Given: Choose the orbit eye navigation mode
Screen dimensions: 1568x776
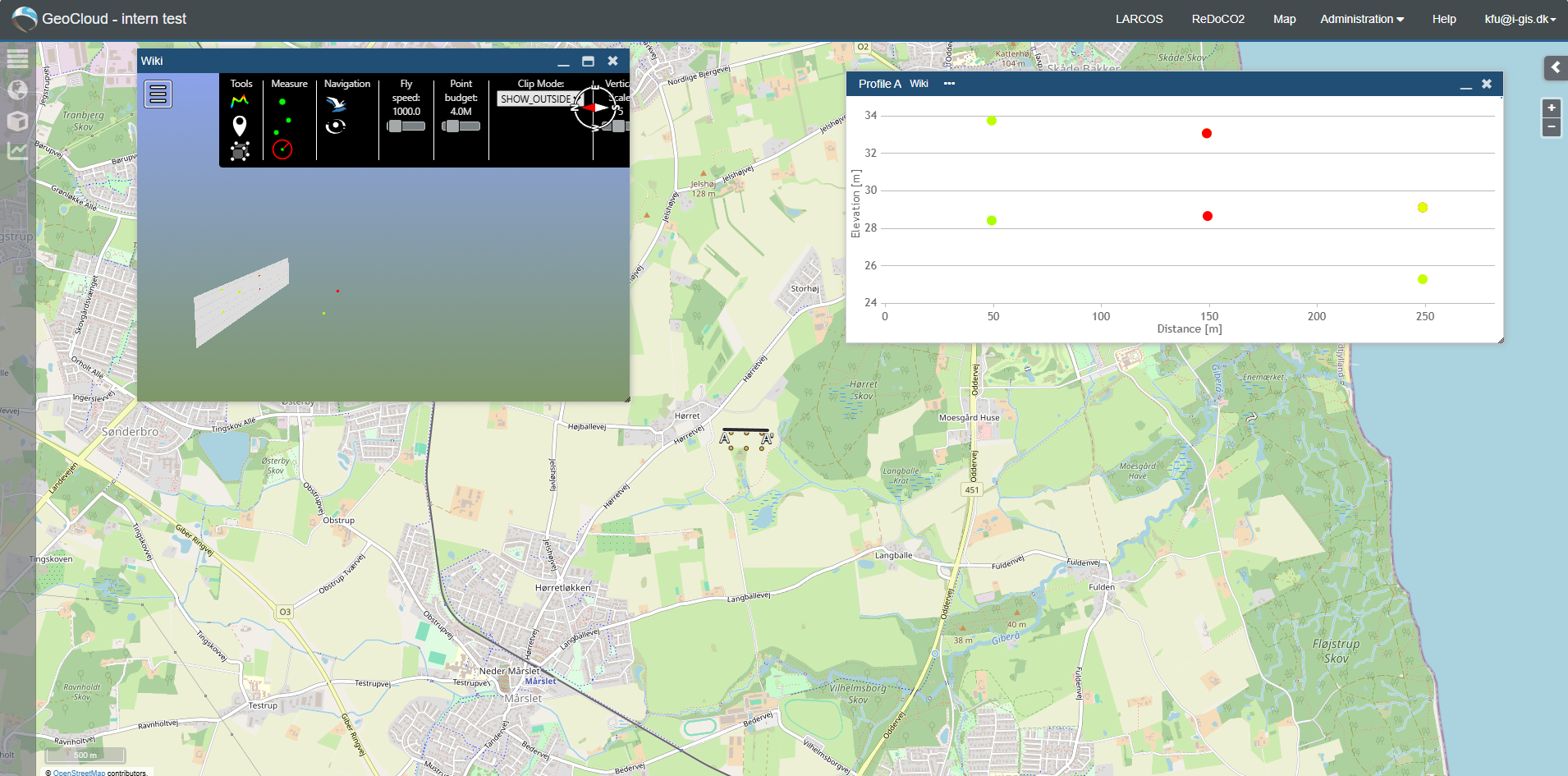Looking at the screenshot, I should click(x=336, y=126).
